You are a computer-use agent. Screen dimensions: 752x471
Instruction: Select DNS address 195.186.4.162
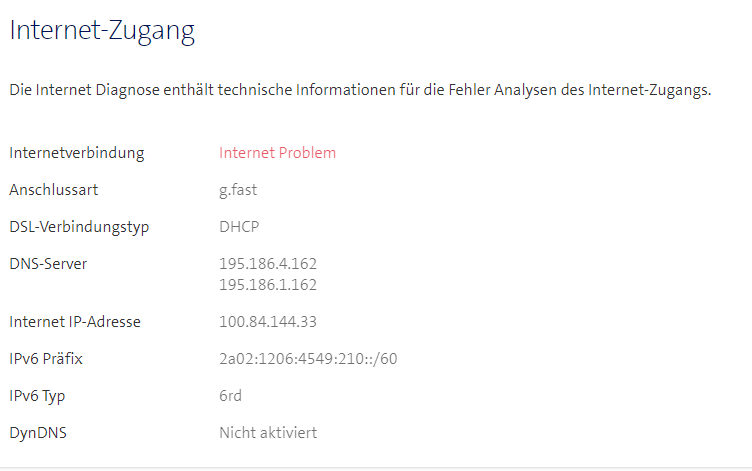pos(268,264)
